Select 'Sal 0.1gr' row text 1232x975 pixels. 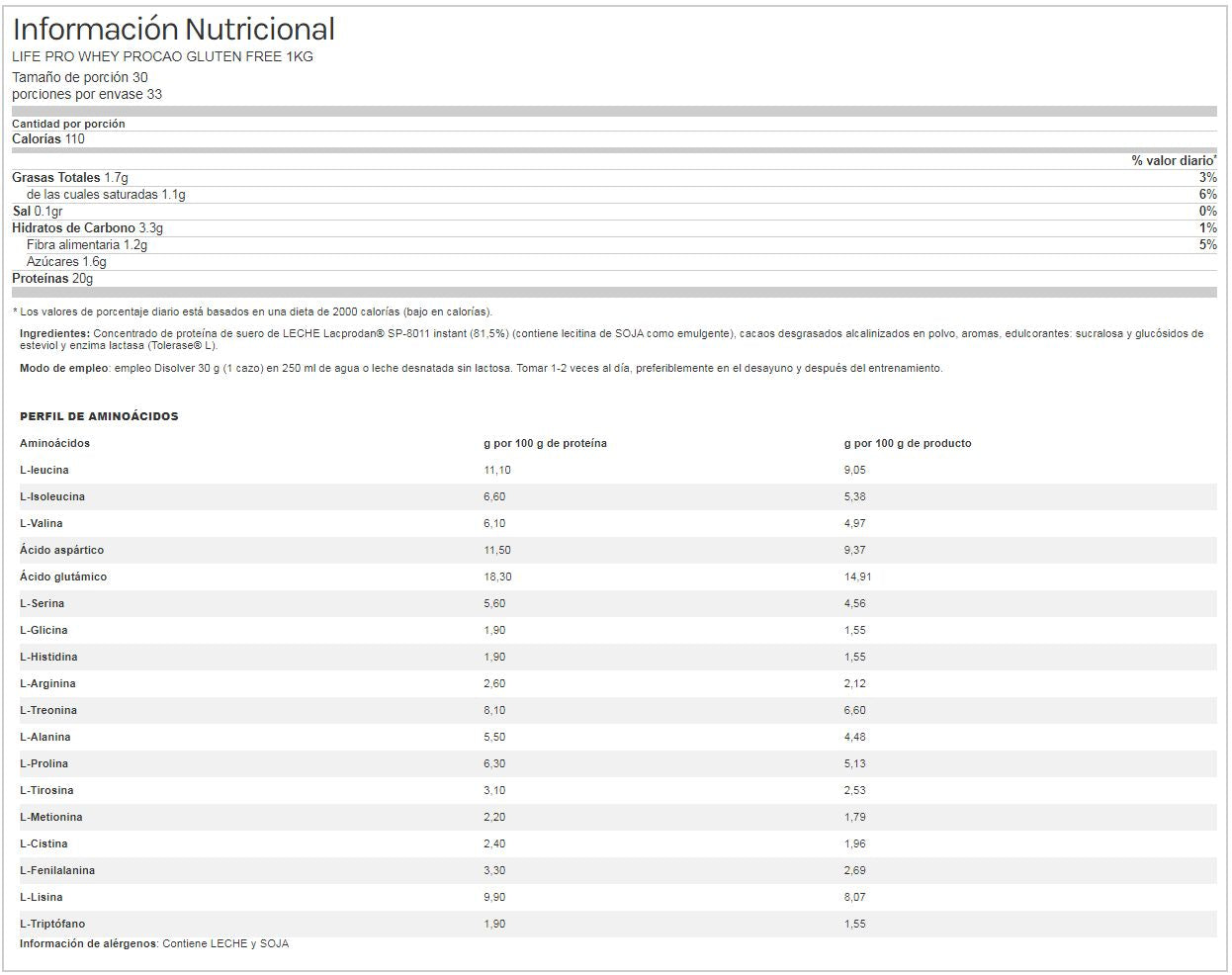38,212
